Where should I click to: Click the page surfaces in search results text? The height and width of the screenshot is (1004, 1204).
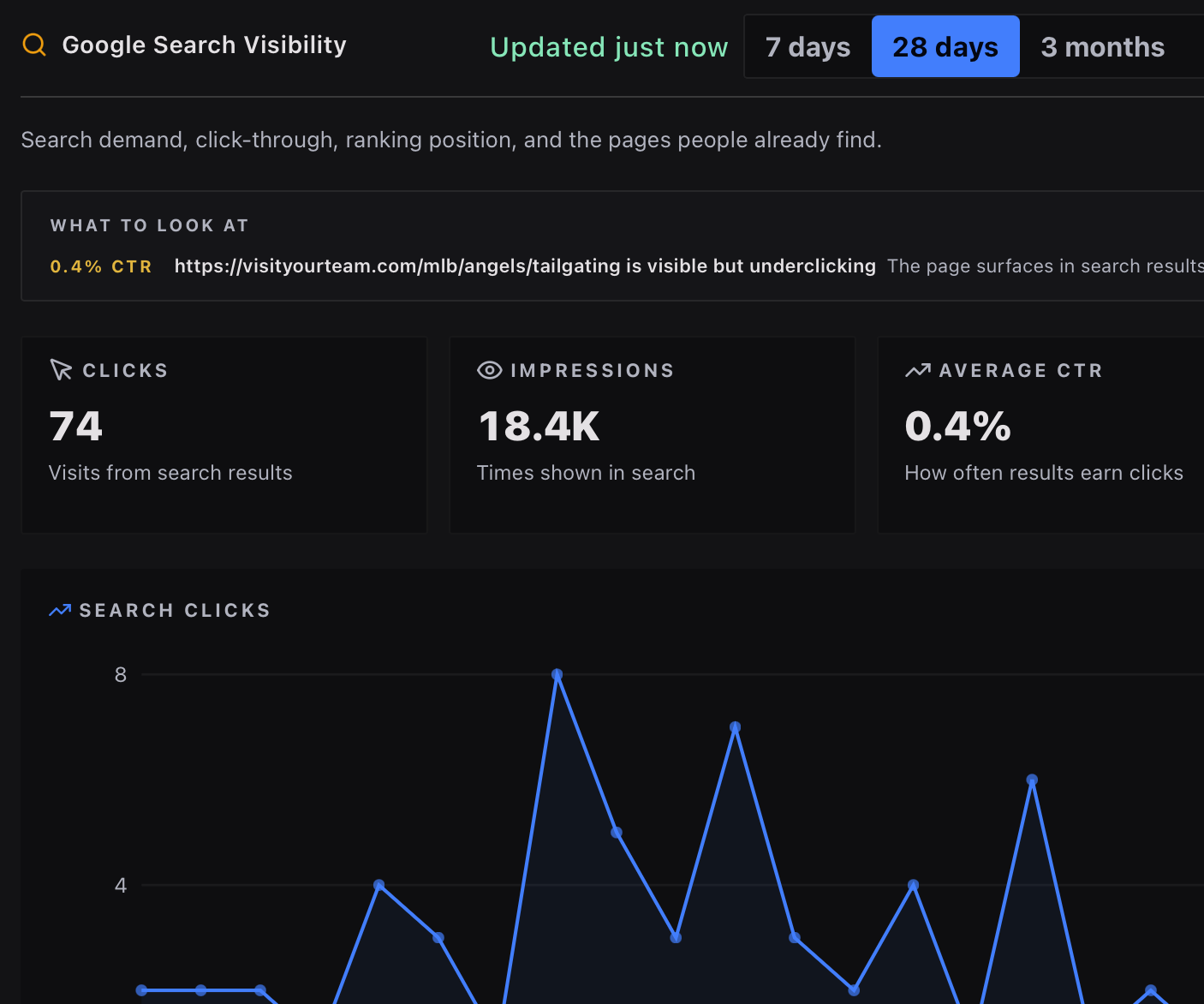(1046, 266)
